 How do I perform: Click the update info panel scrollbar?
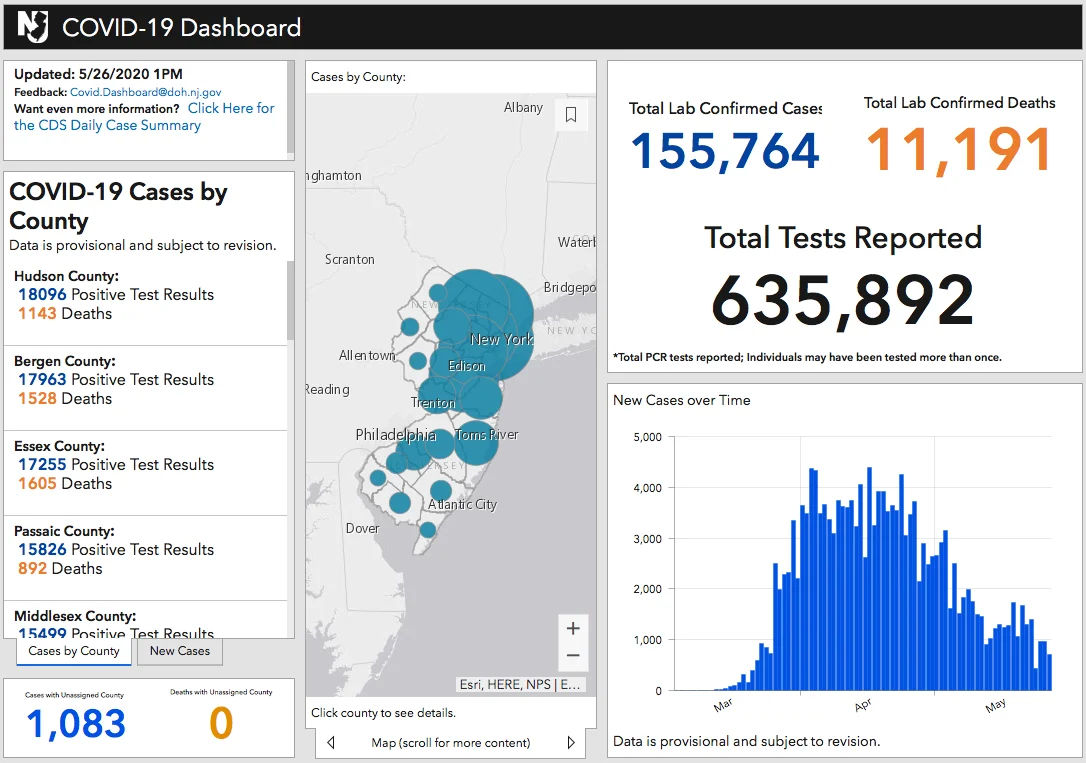pos(291,107)
